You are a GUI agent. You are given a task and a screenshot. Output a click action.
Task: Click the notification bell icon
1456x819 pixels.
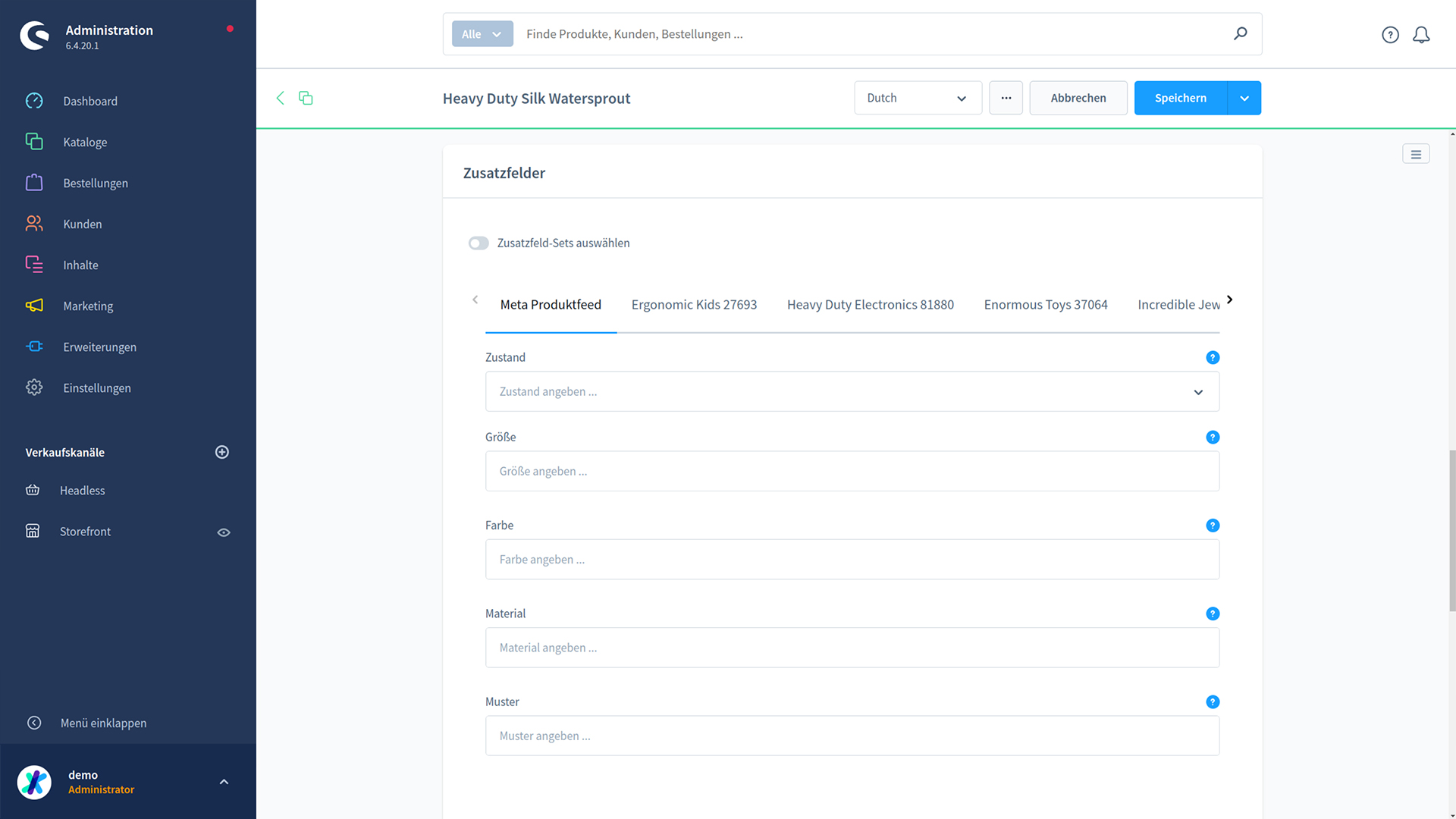[1421, 35]
